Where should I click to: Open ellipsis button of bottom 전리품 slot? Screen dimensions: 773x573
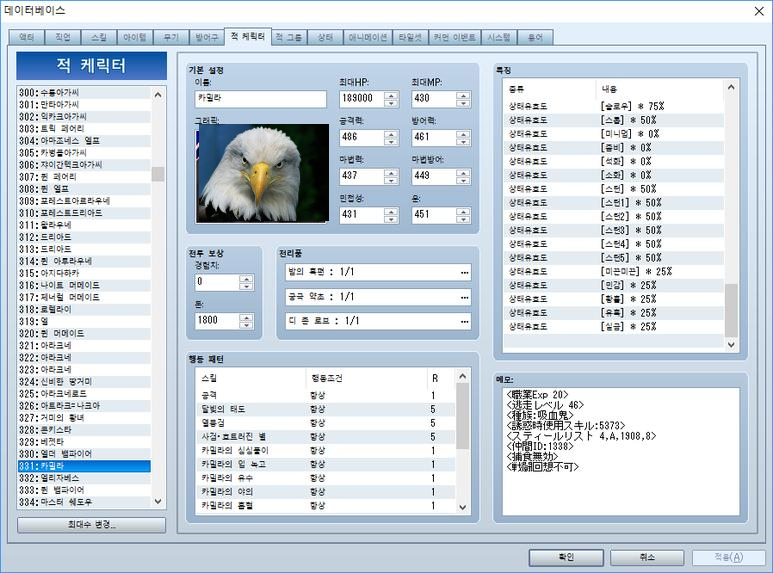(464, 321)
